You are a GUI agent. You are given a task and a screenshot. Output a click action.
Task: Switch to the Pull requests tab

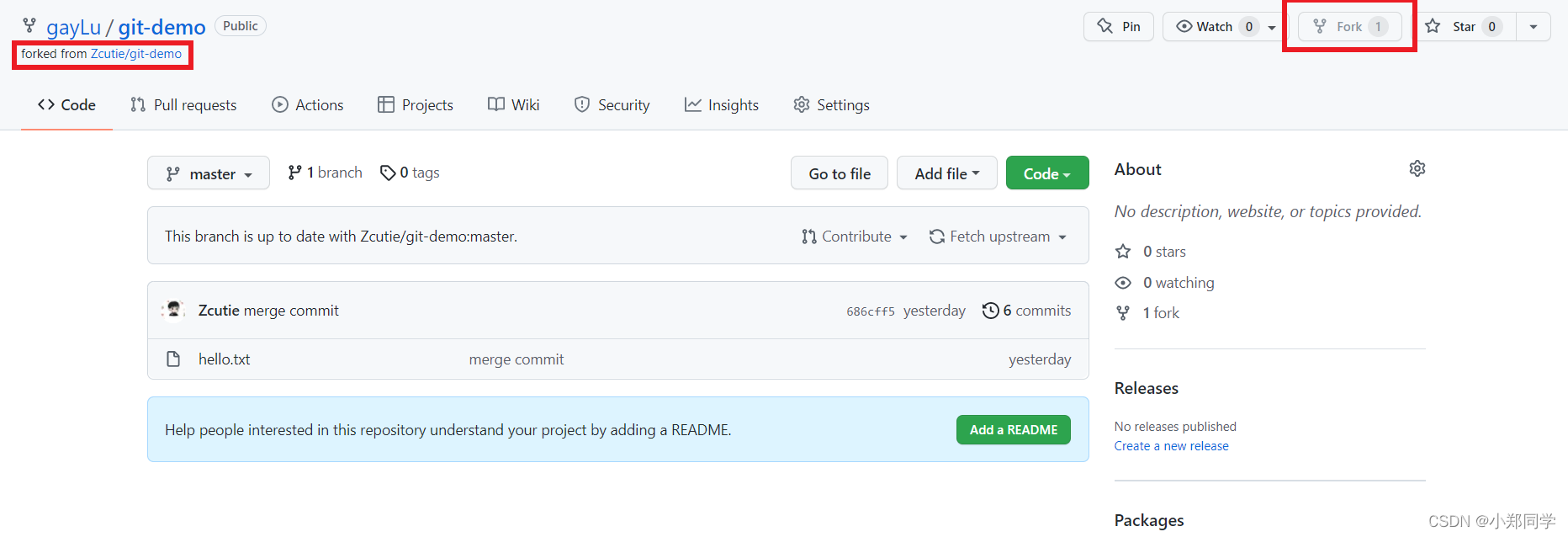coord(183,105)
